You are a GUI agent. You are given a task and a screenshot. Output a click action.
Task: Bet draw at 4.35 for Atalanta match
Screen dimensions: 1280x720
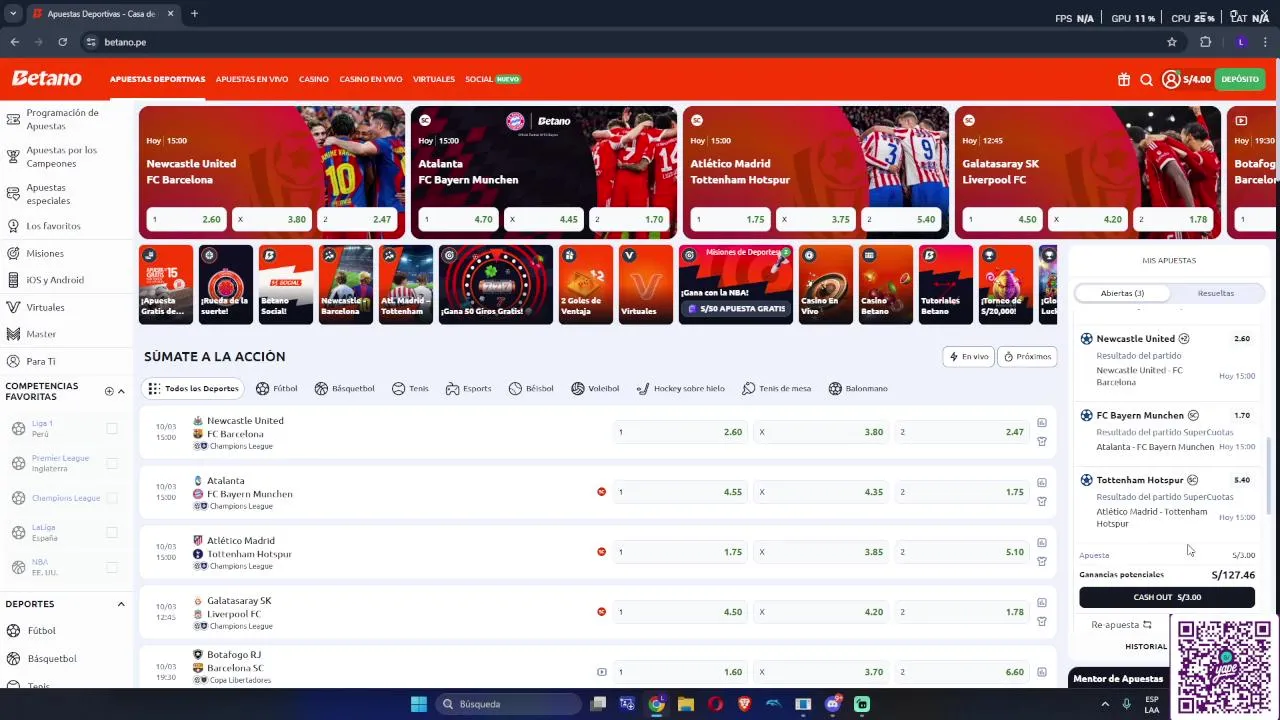821,492
